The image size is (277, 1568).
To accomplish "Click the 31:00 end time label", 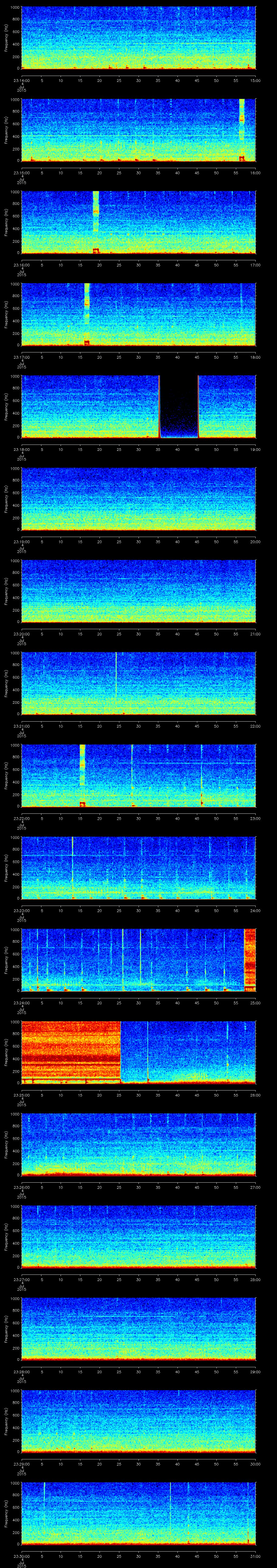I will pos(255,1556).
